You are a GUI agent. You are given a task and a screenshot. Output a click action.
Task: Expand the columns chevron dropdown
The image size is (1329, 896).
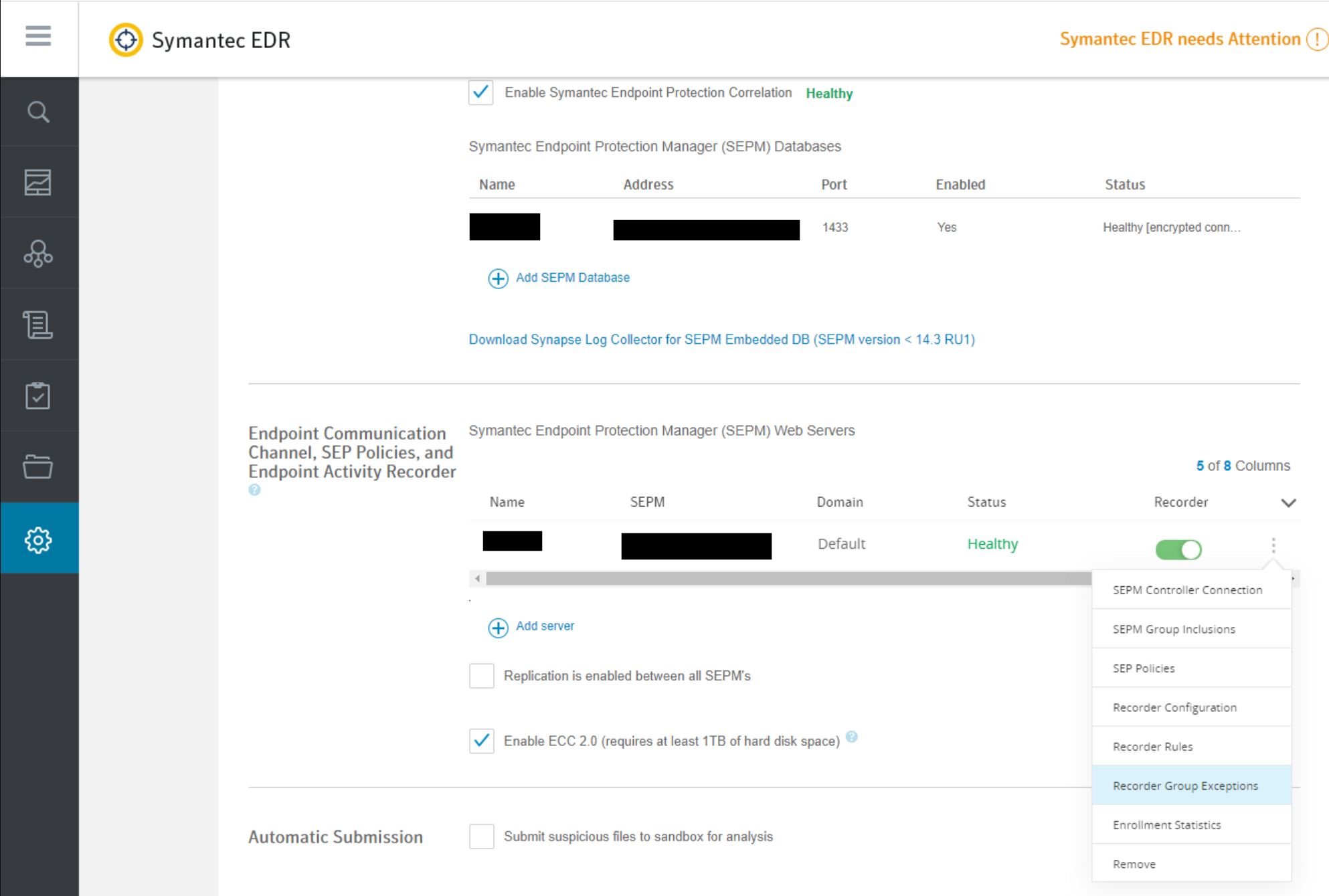click(x=1288, y=503)
